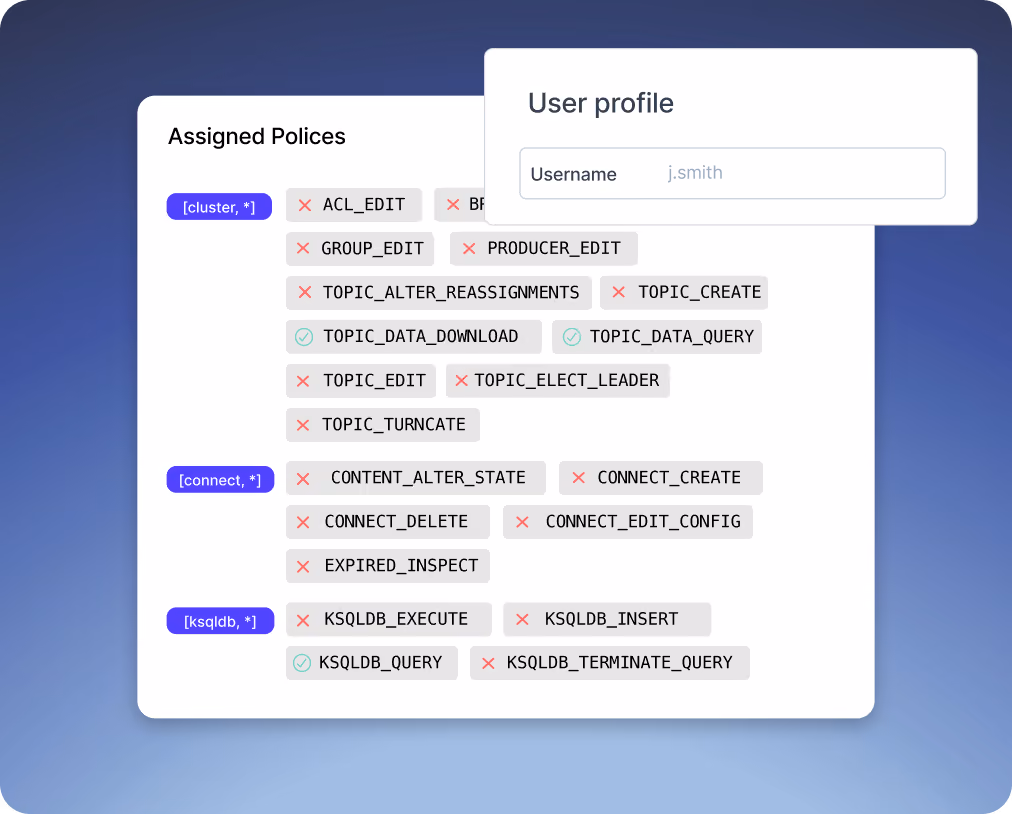The height and width of the screenshot is (814, 1012).
Task: Click the TOPIC_EDIT permission label
Action: (x=374, y=380)
